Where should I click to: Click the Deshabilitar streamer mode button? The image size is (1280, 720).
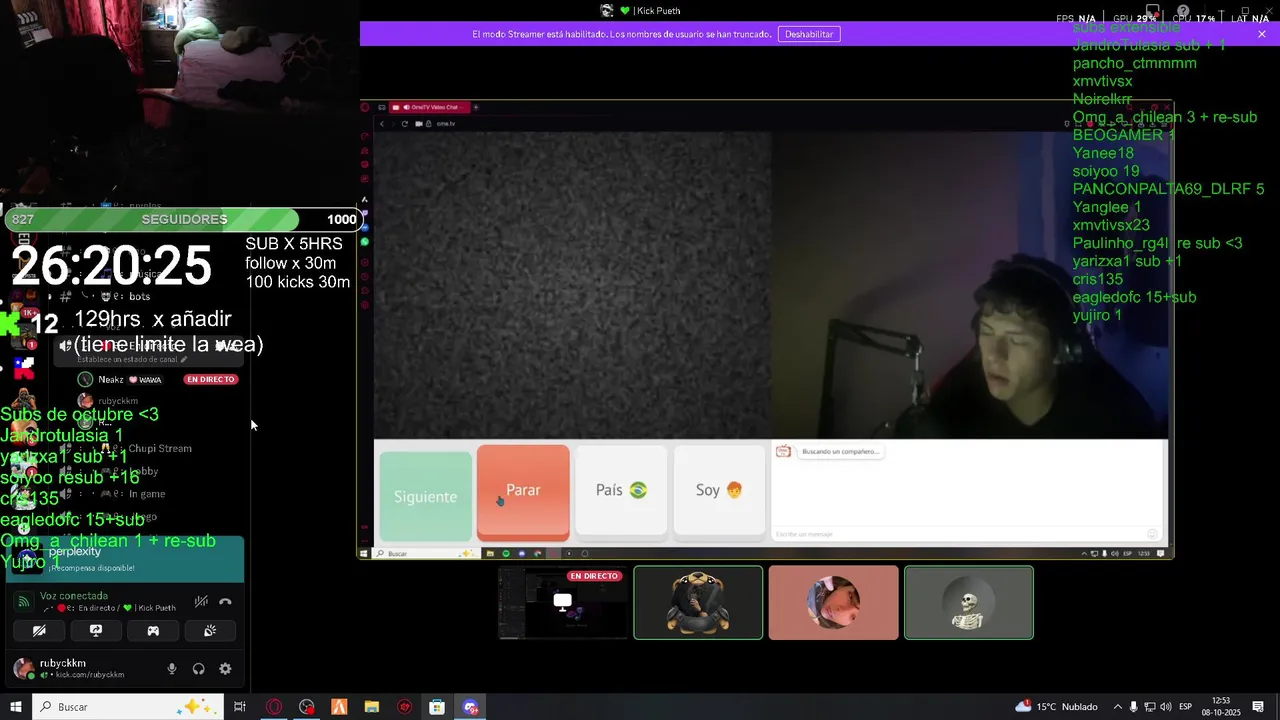809,34
